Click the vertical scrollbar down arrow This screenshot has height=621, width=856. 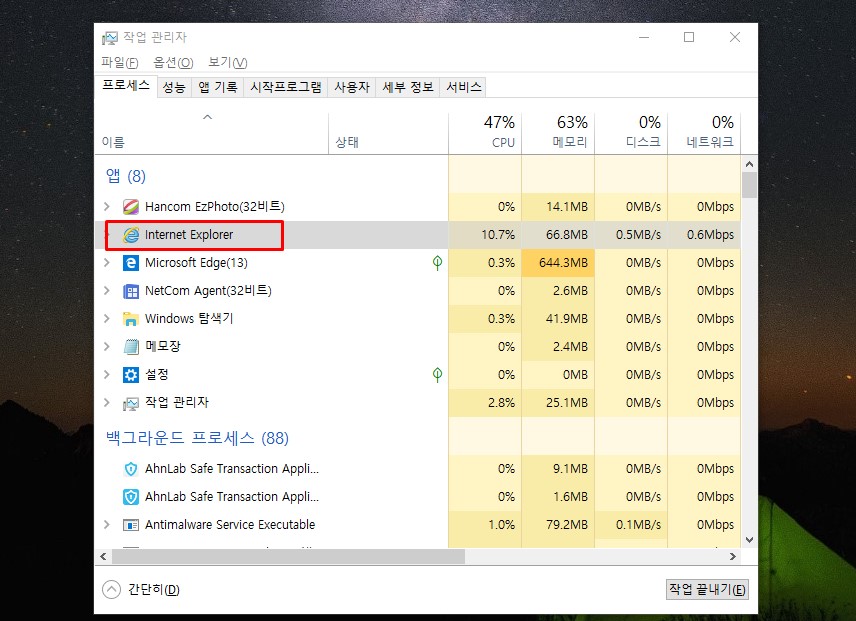click(x=749, y=540)
